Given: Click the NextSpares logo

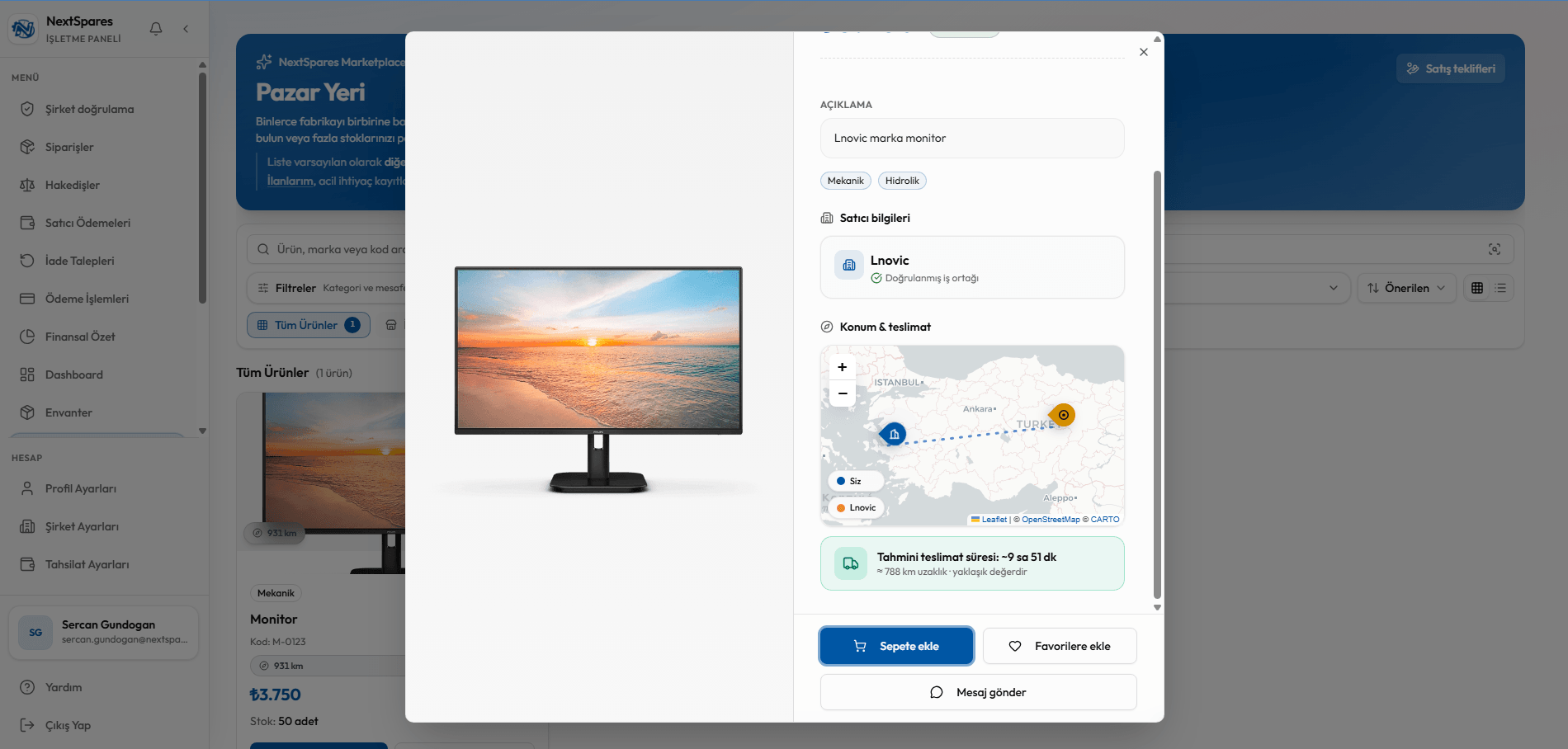Looking at the screenshot, I should pyautogui.click(x=23, y=29).
